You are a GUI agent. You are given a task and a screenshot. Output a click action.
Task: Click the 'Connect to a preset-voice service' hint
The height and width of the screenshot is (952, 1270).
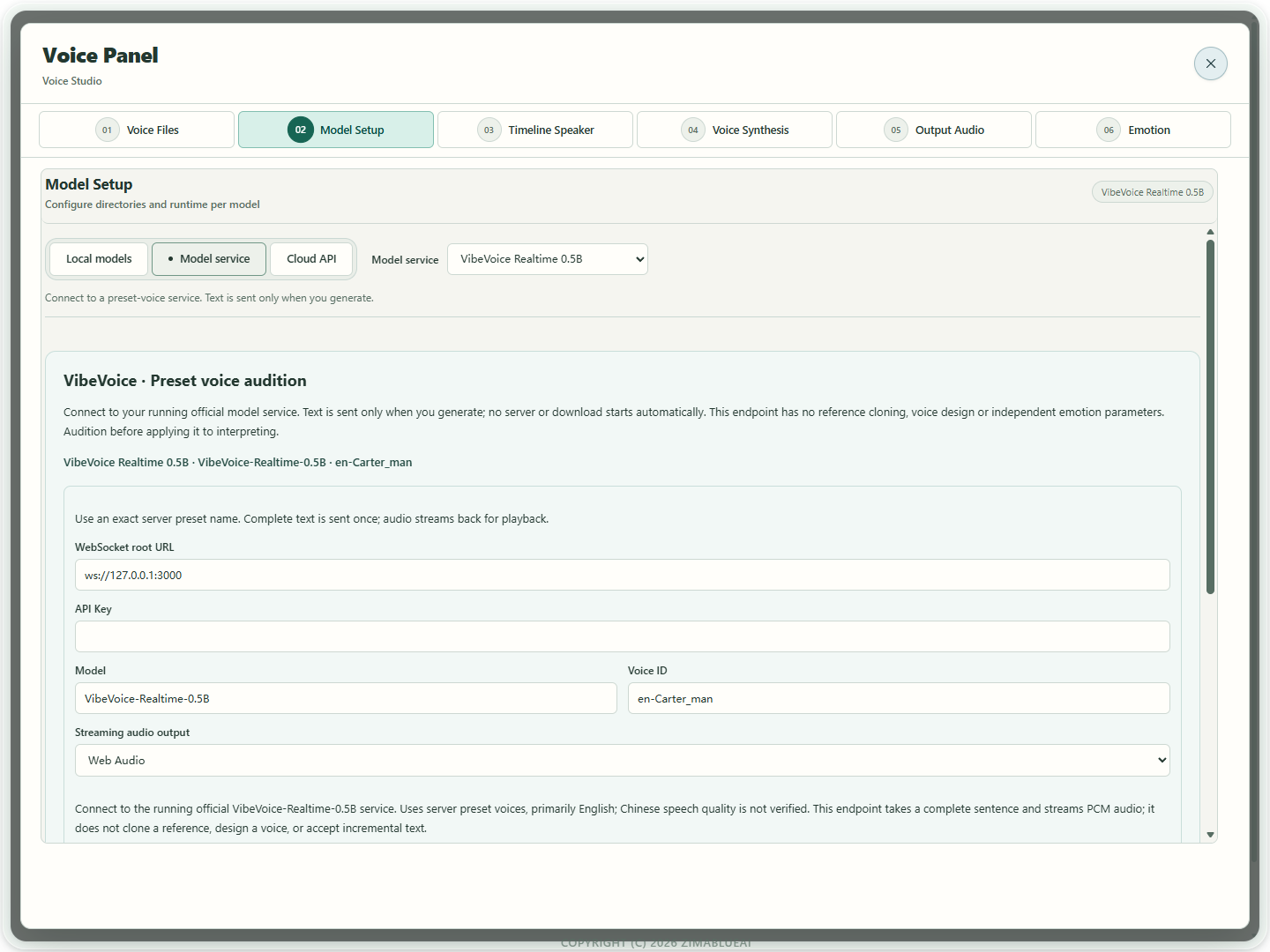210,298
